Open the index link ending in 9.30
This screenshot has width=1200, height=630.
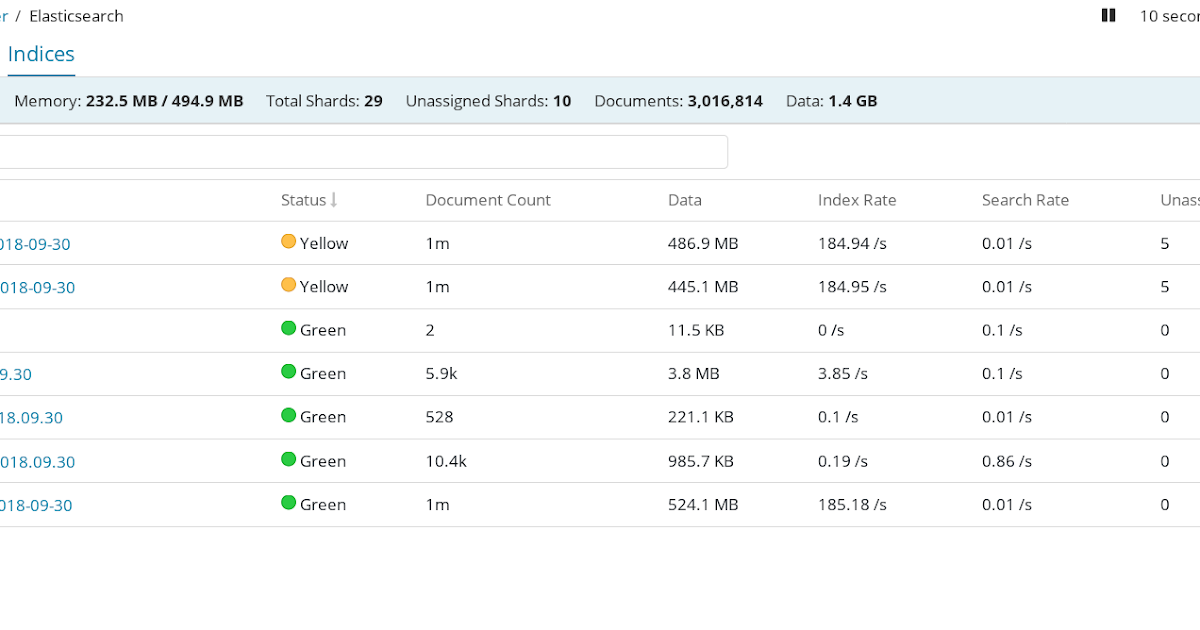point(18,373)
